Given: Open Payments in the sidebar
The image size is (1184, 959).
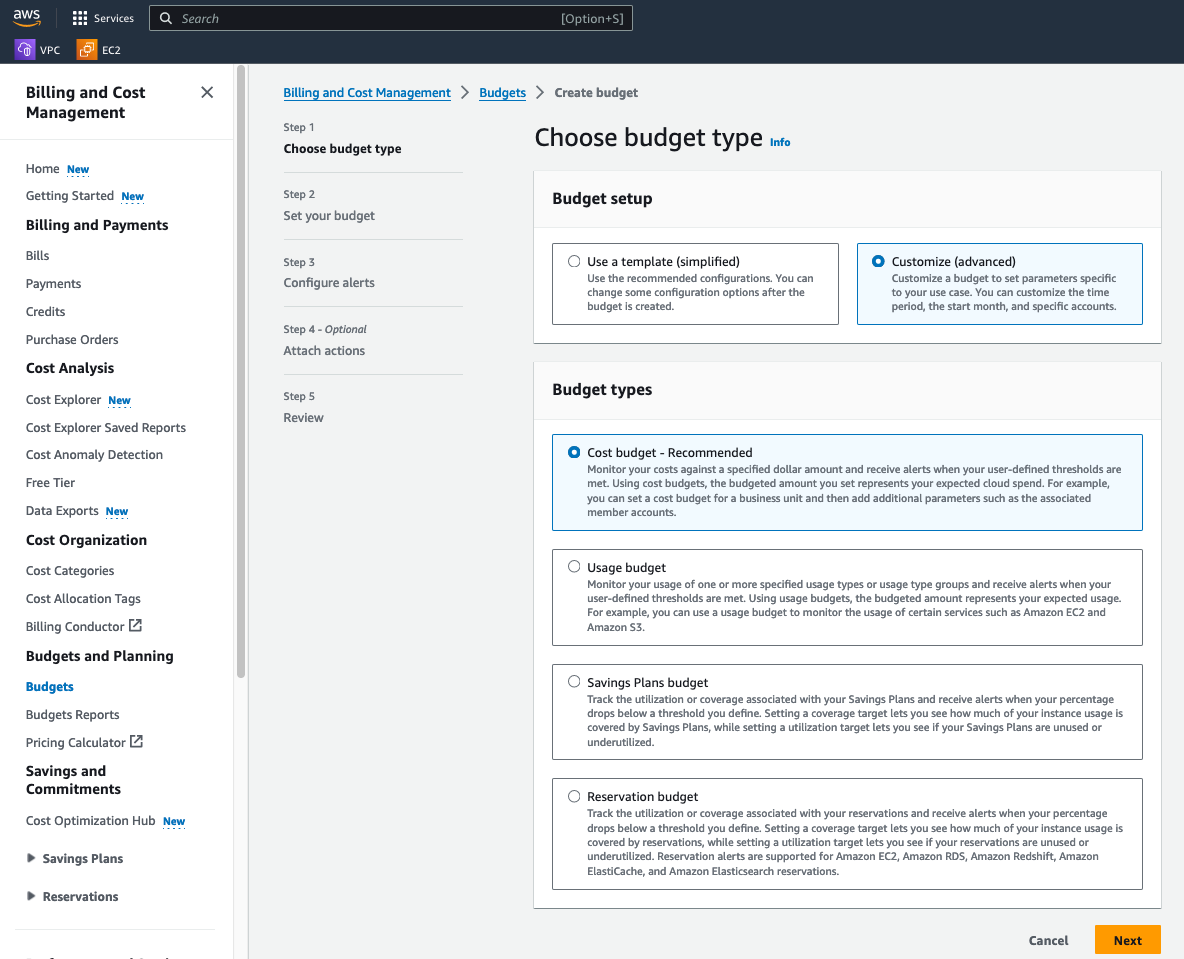Looking at the screenshot, I should pyautogui.click(x=53, y=283).
